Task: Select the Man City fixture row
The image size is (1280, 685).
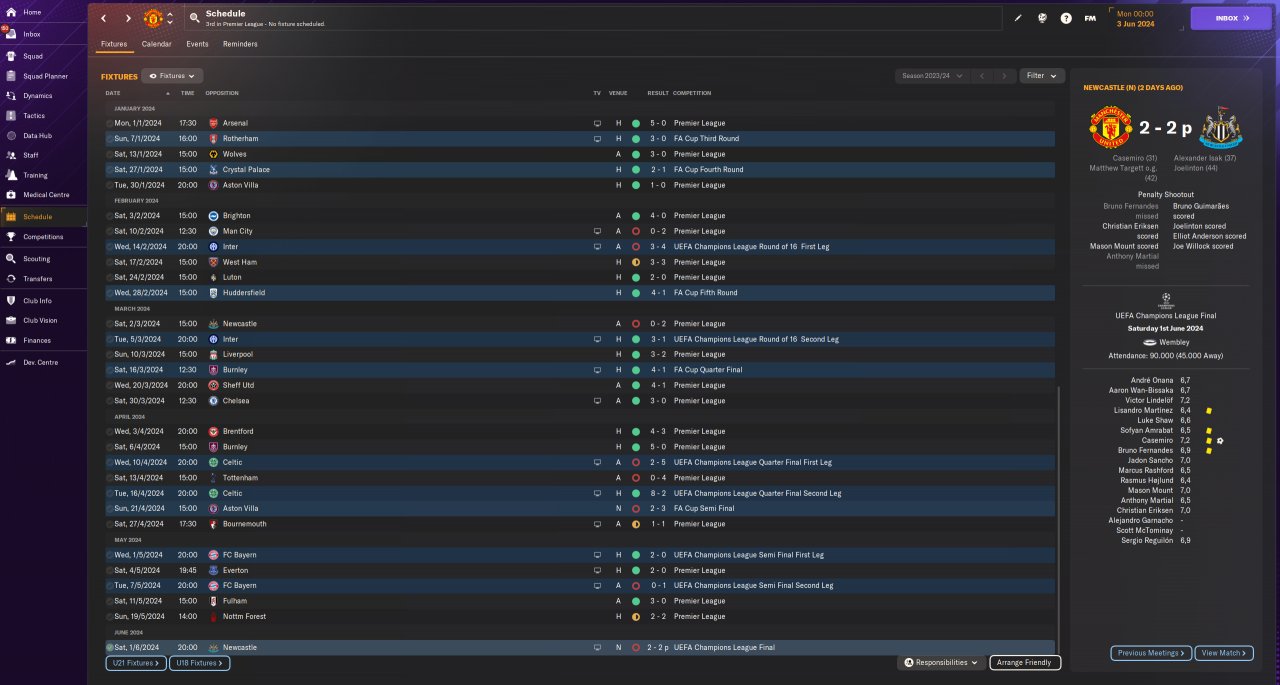Action: coord(579,231)
